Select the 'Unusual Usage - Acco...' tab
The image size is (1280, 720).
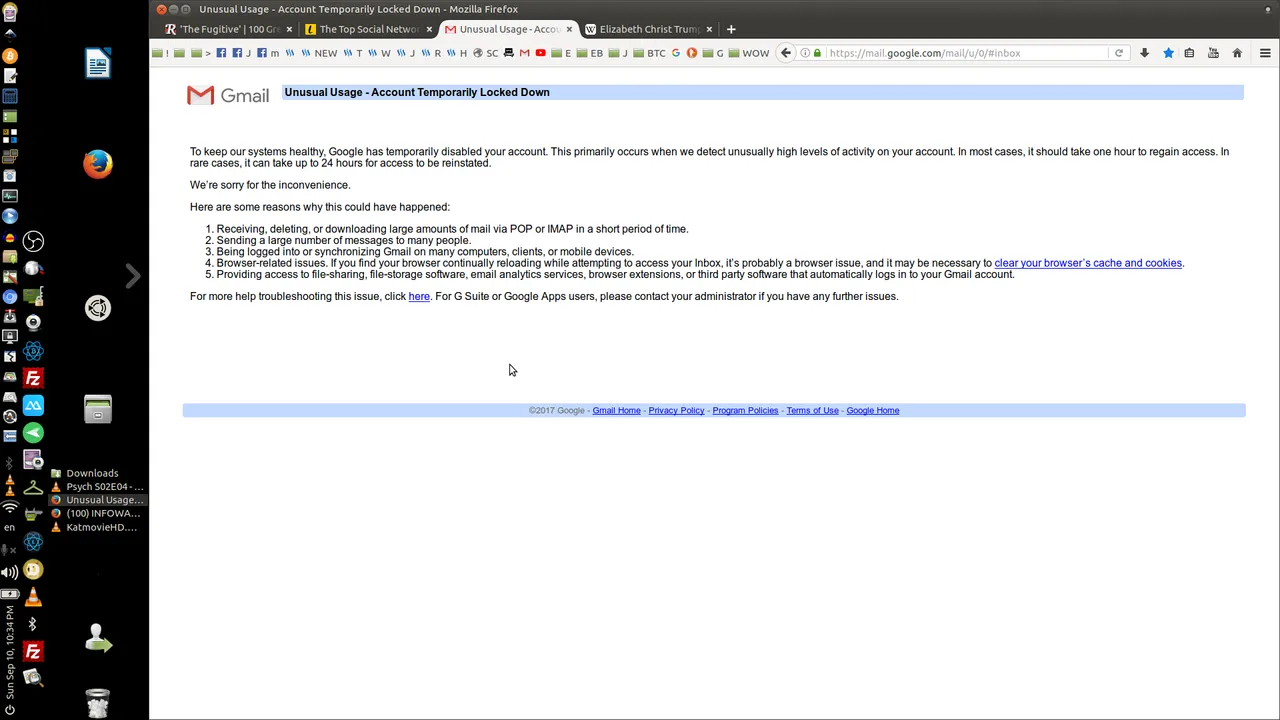pyautogui.click(x=507, y=29)
